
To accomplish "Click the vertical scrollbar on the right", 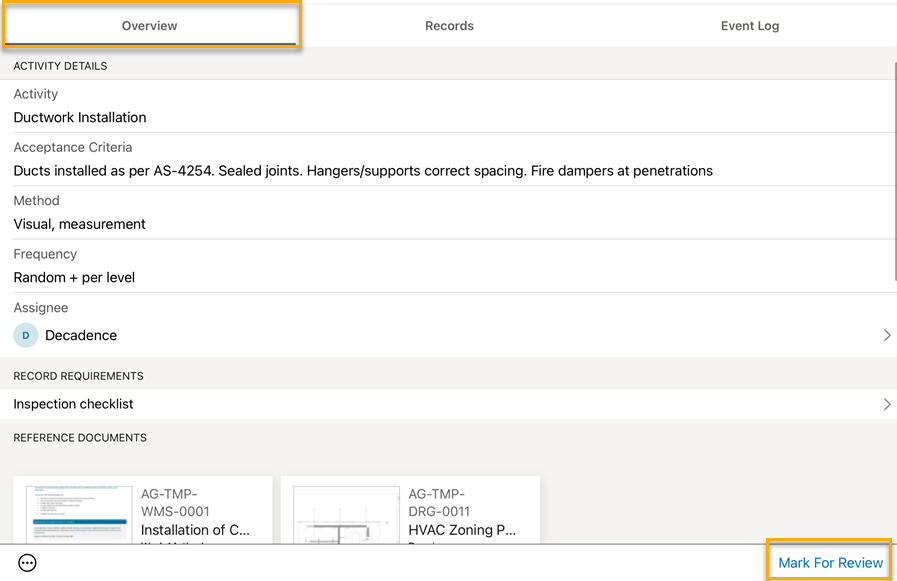I will [894, 170].
